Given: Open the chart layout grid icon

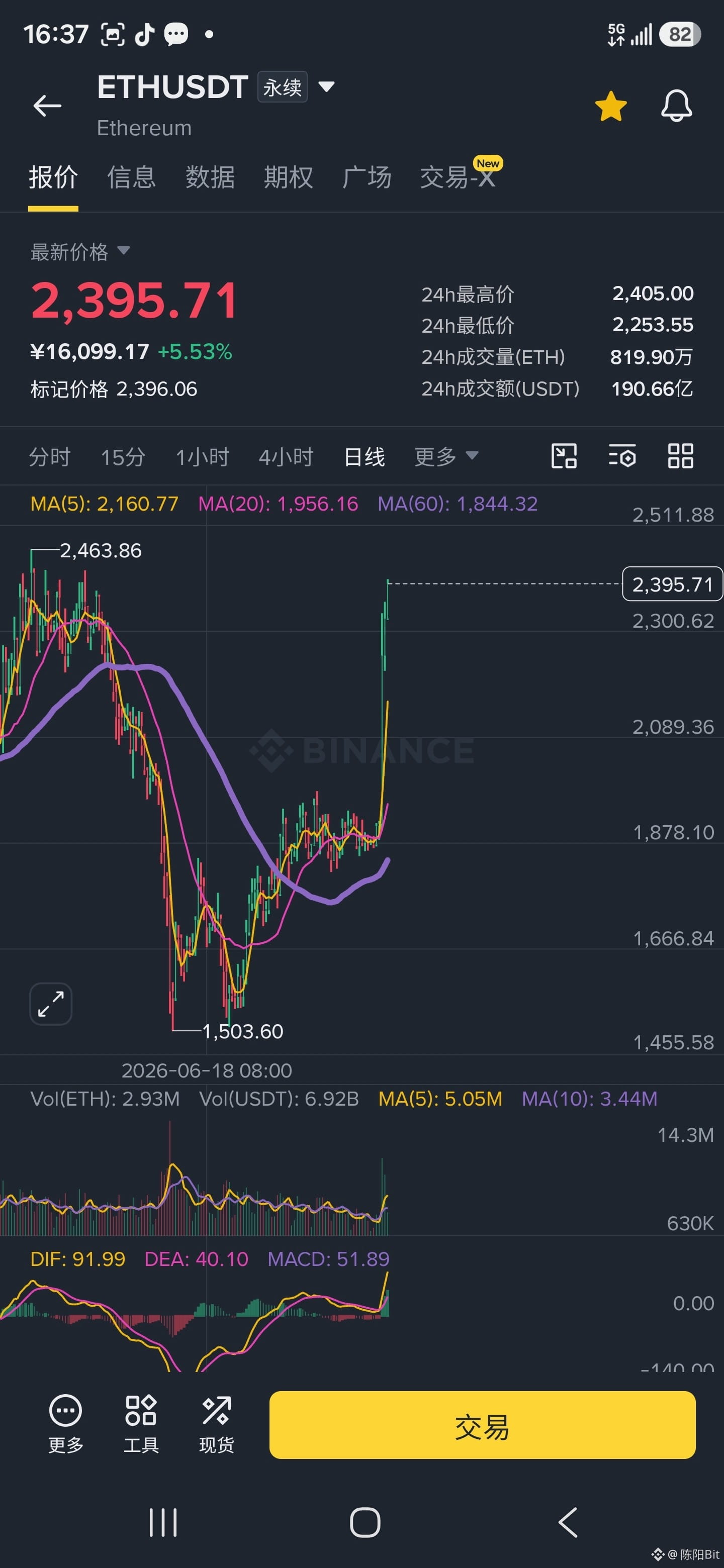Looking at the screenshot, I should (x=681, y=456).
